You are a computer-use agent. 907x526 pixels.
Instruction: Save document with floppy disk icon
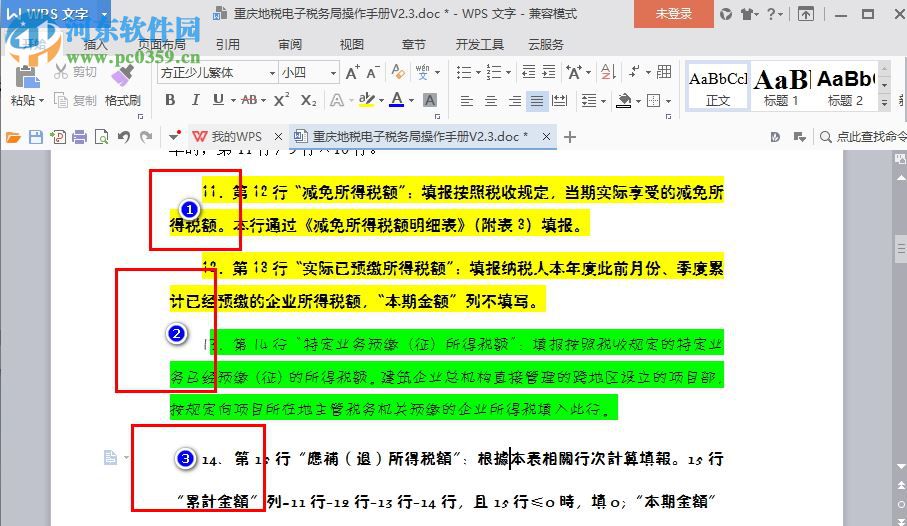tap(36, 137)
